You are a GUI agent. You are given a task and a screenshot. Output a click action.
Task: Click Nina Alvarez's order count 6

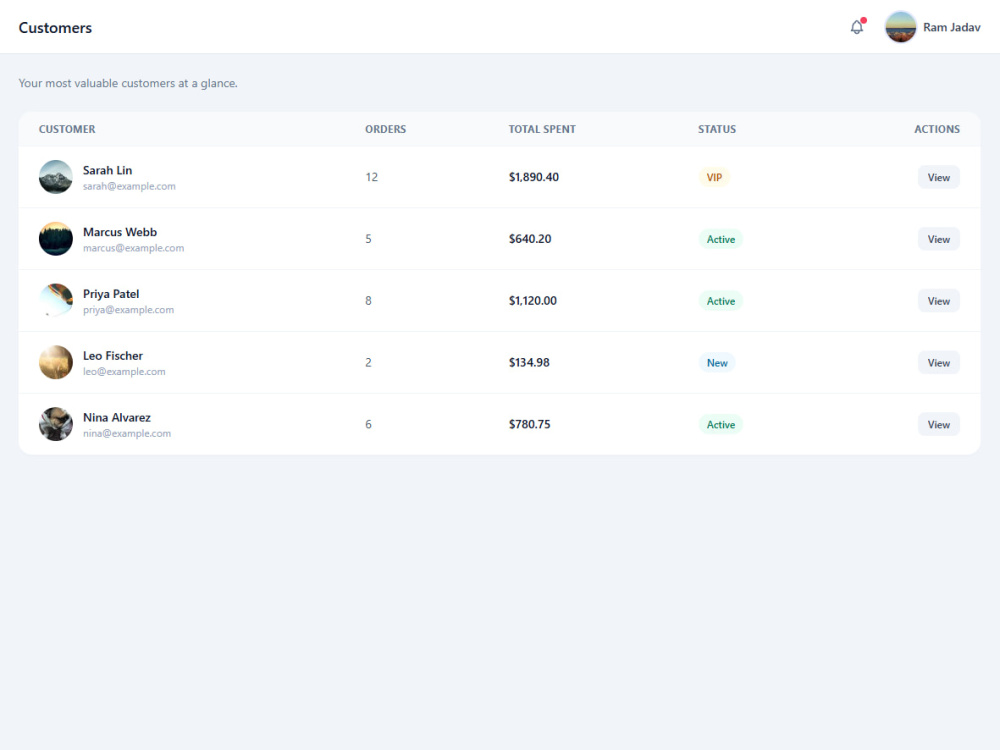(x=368, y=425)
